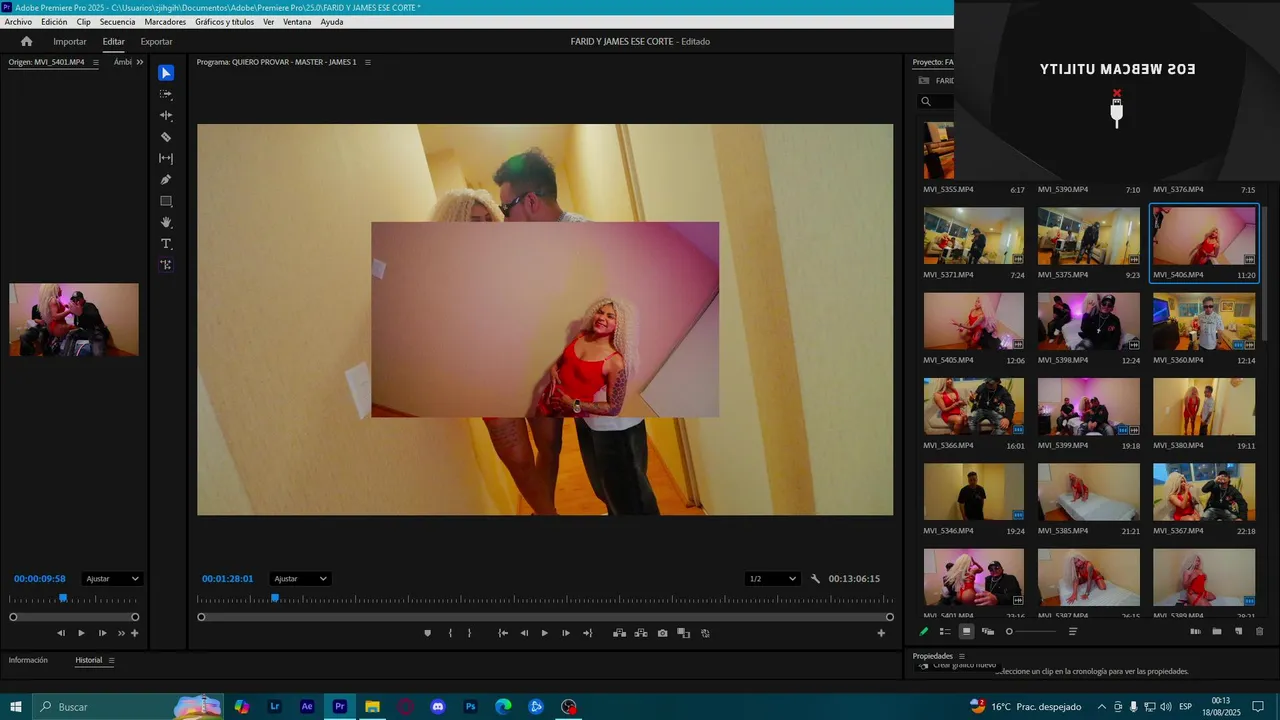Play clip in Source monitor
The width and height of the screenshot is (1280, 720).
pyautogui.click(x=81, y=633)
